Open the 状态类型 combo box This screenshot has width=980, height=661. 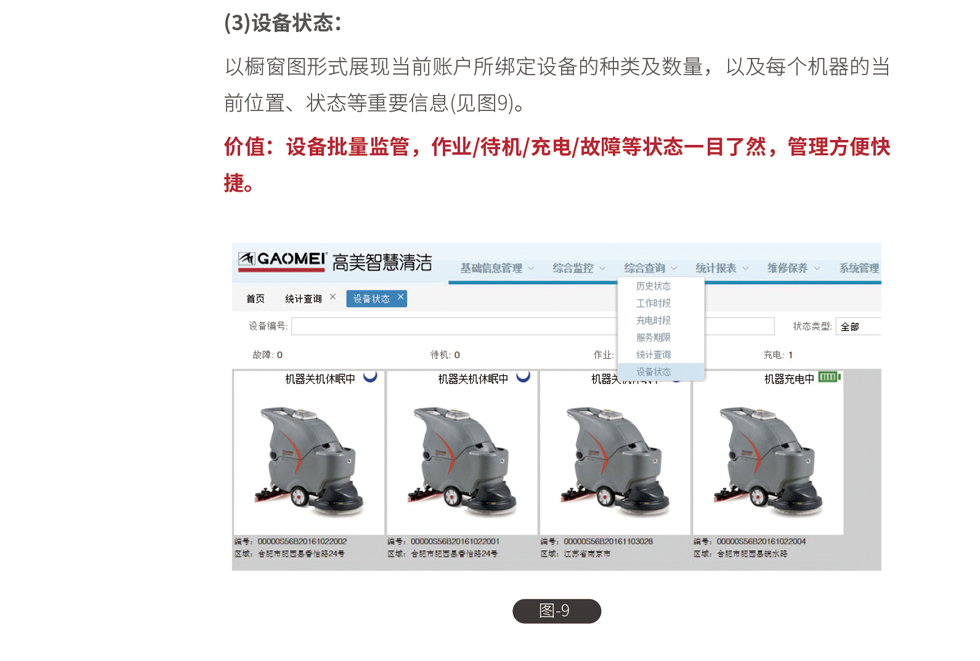tap(859, 326)
